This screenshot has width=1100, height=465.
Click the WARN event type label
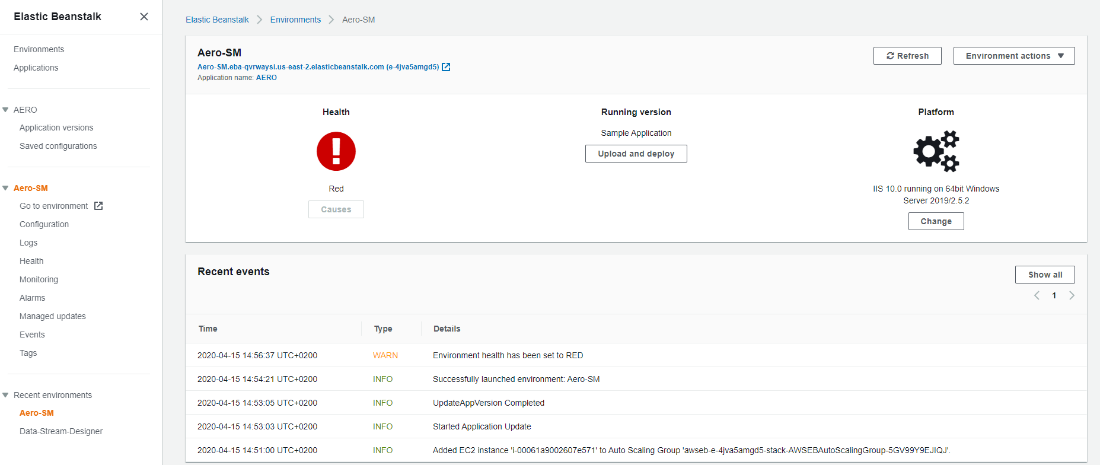click(x=385, y=356)
